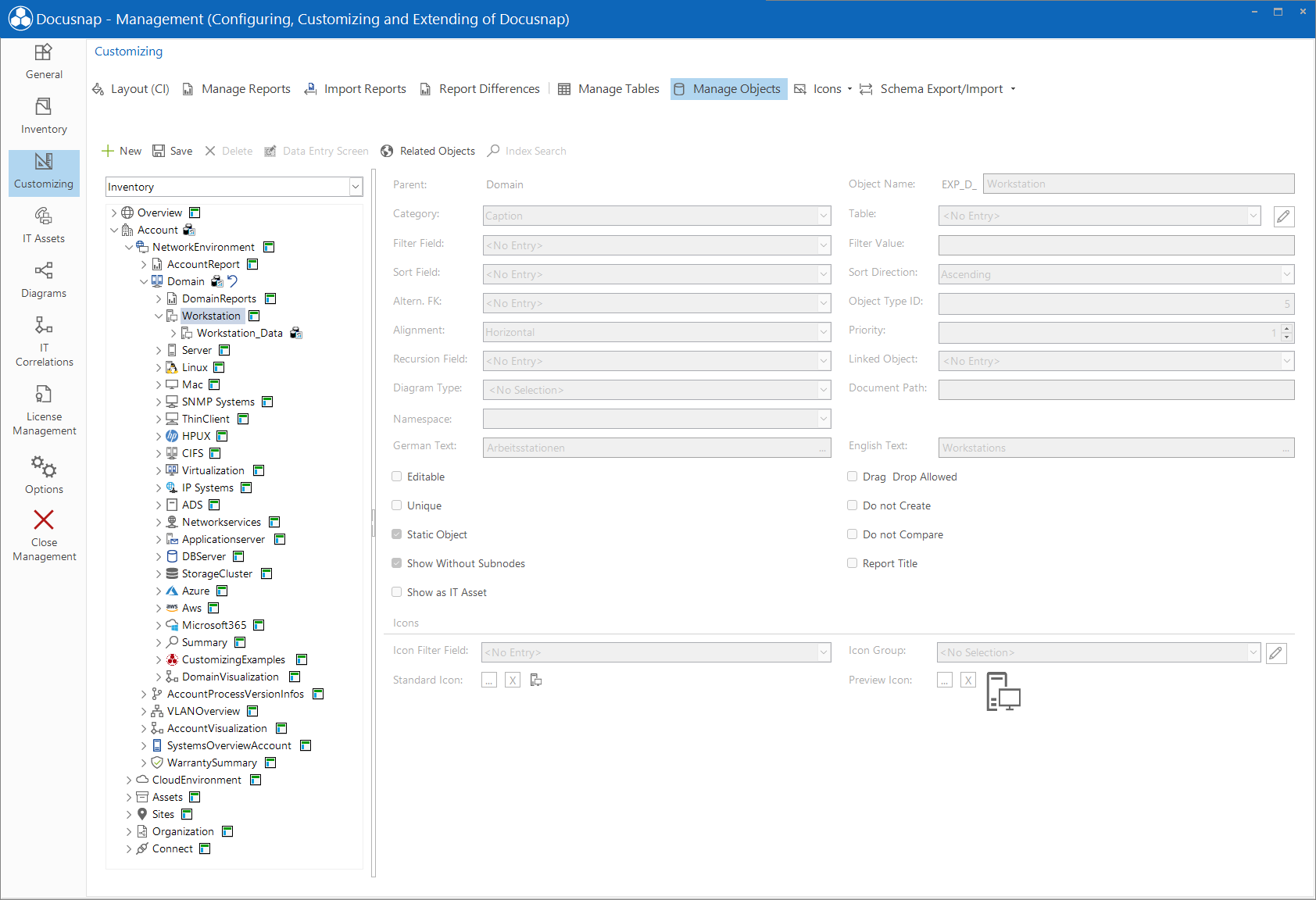This screenshot has width=1316, height=900.
Task: Open the Icons toolbar dropdown arrow
Action: pyautogui.click(x=849, y=89)
